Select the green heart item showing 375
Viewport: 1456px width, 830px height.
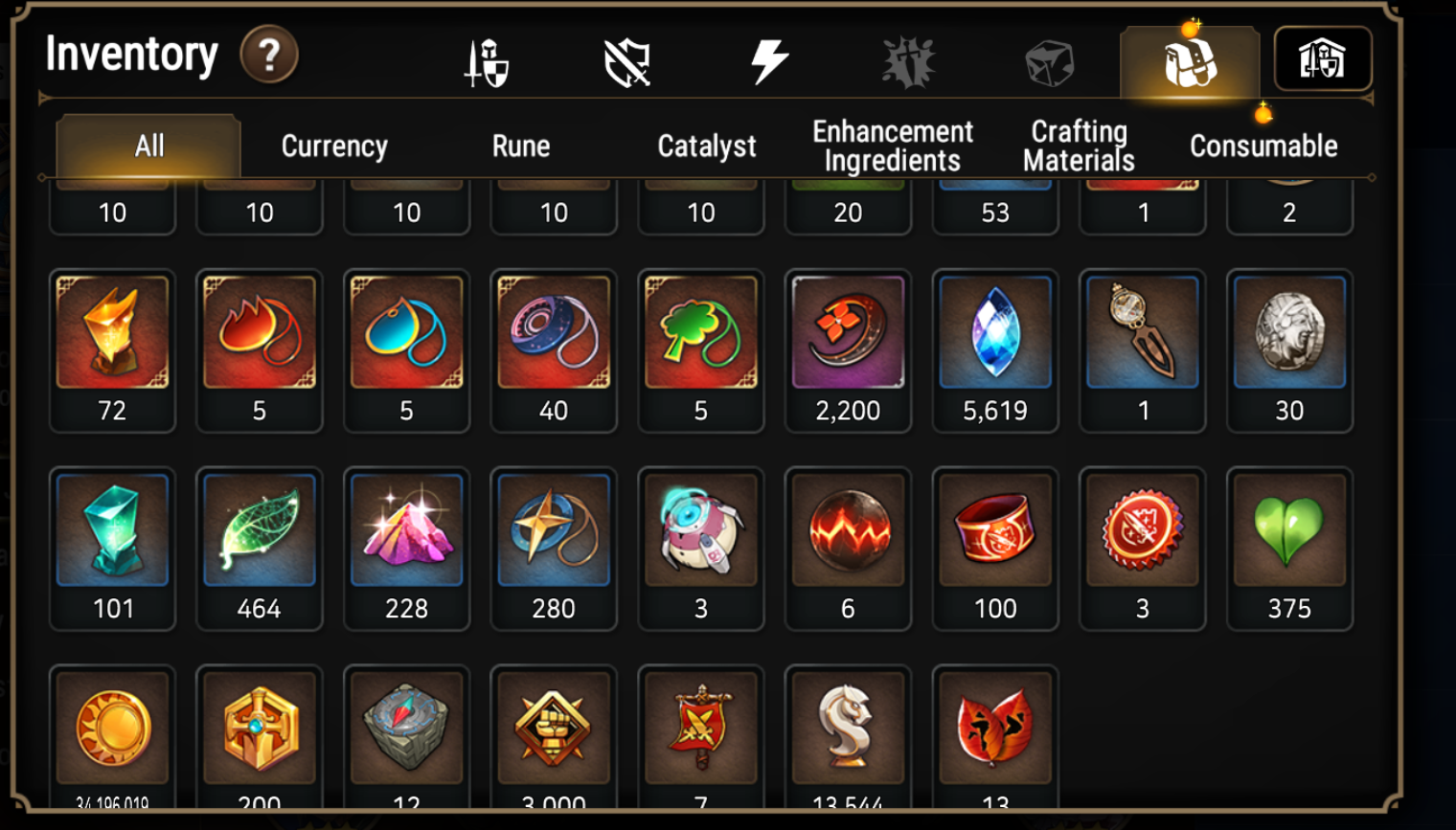click(x=1289, y=549)
